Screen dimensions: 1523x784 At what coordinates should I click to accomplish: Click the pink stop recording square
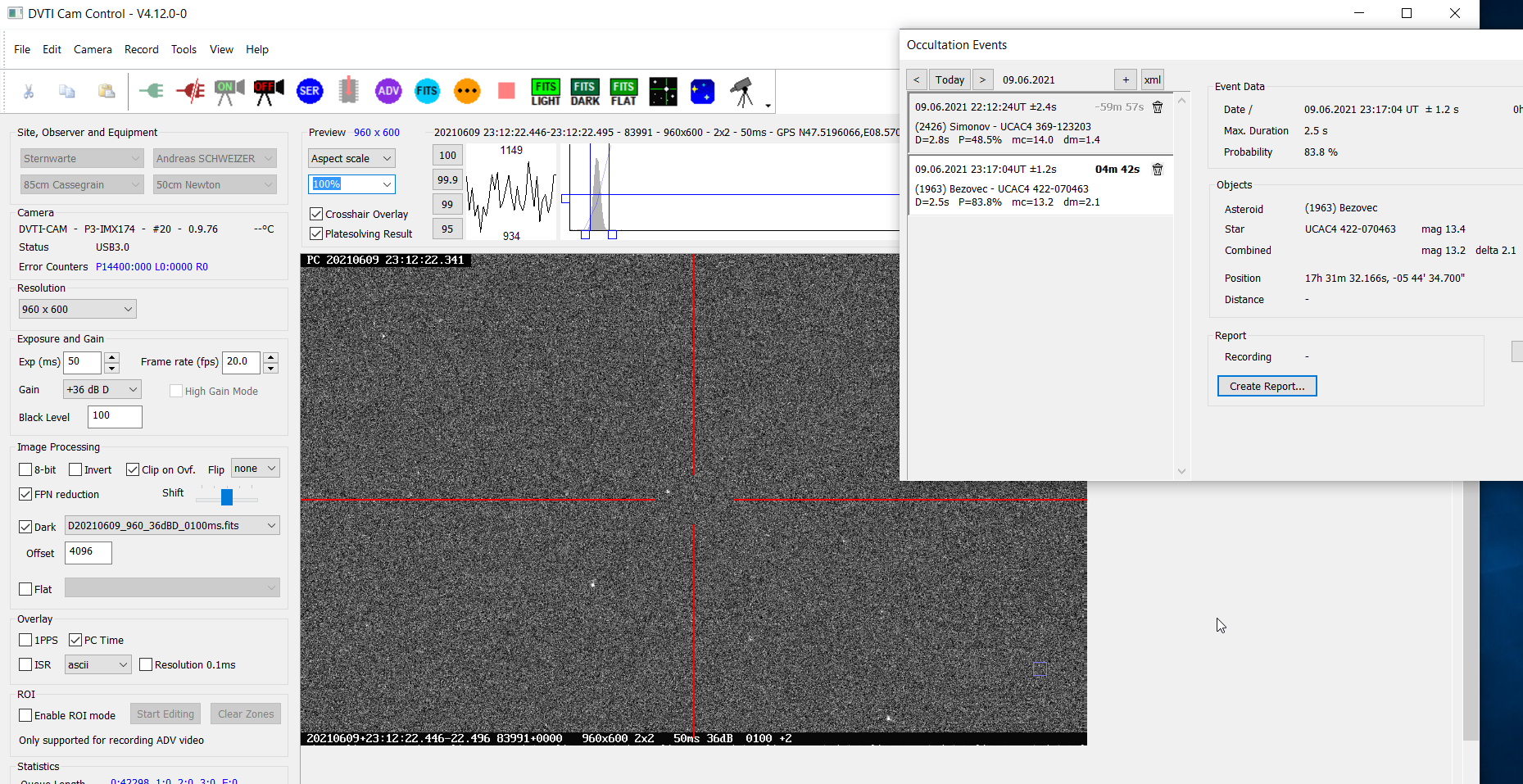[506, 91]
